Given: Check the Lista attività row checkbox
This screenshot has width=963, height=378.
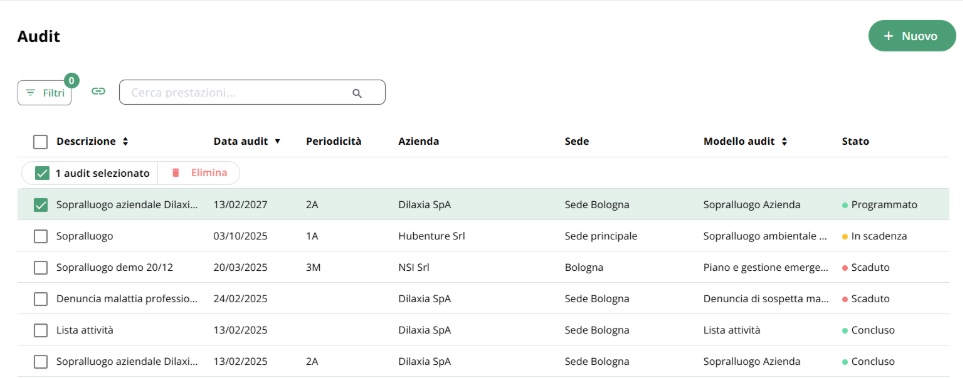Looking at the screenshot, I should (41, 330).
